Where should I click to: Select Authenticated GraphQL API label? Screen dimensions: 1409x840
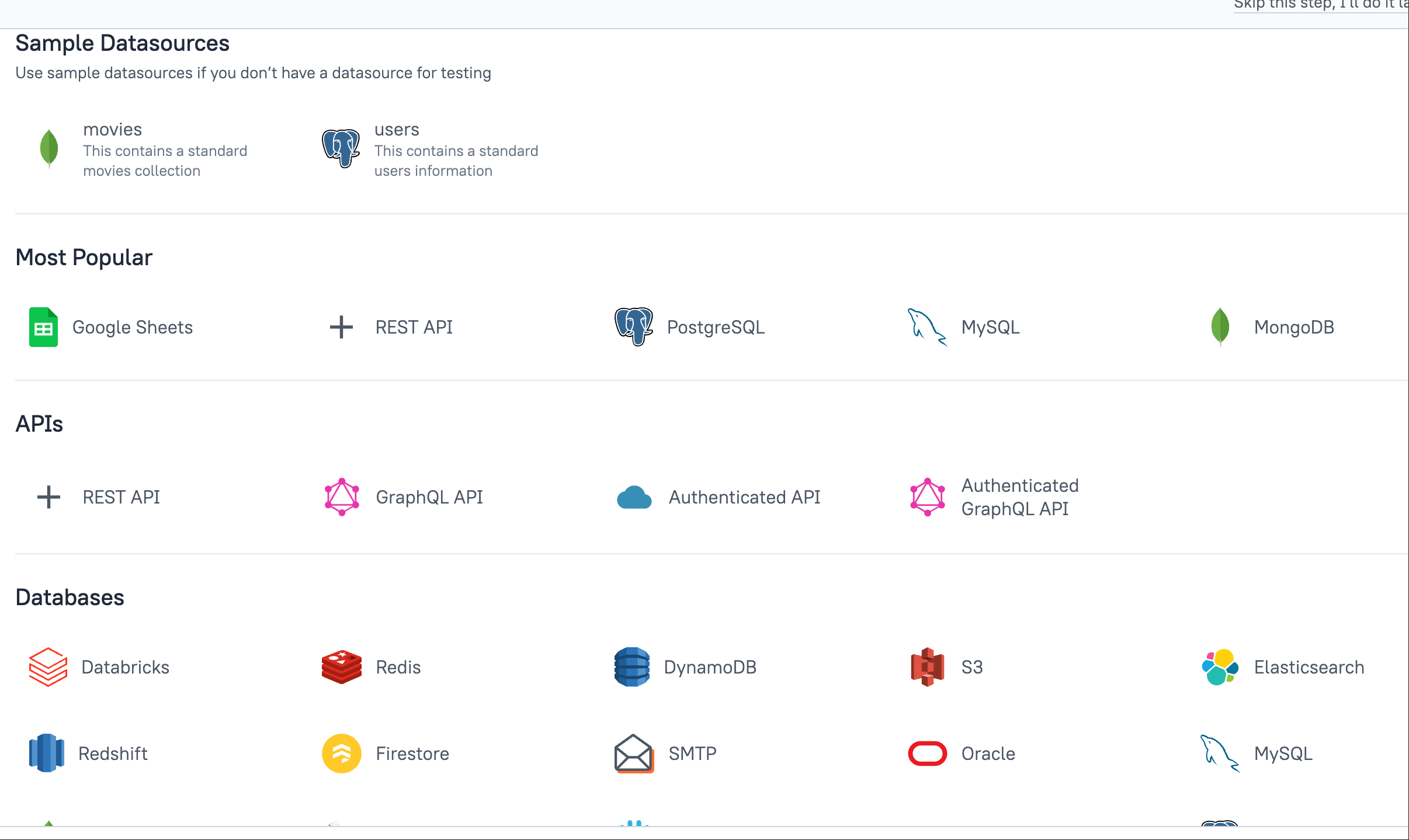click(1021, 497)
